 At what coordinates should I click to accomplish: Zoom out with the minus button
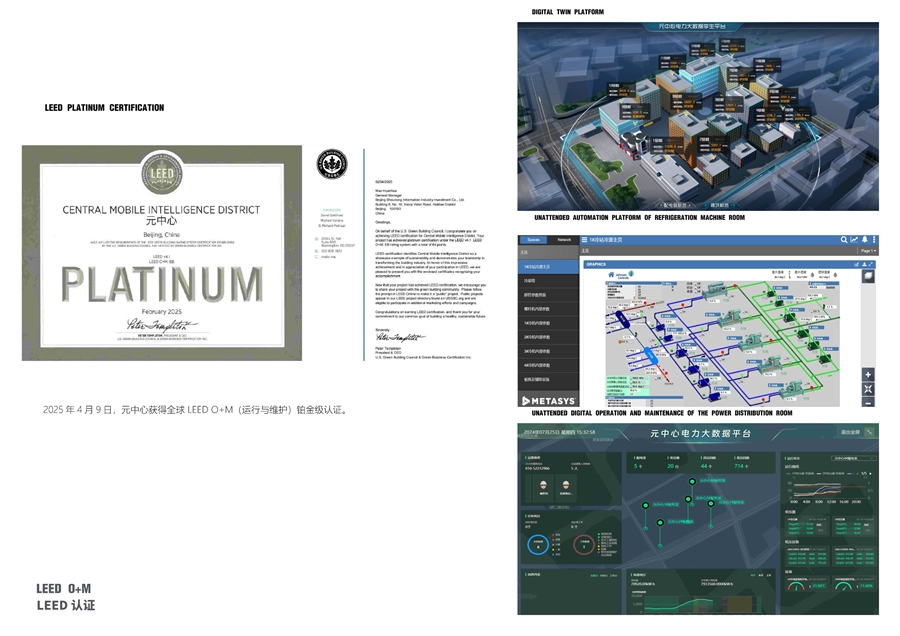pos(868,402)
